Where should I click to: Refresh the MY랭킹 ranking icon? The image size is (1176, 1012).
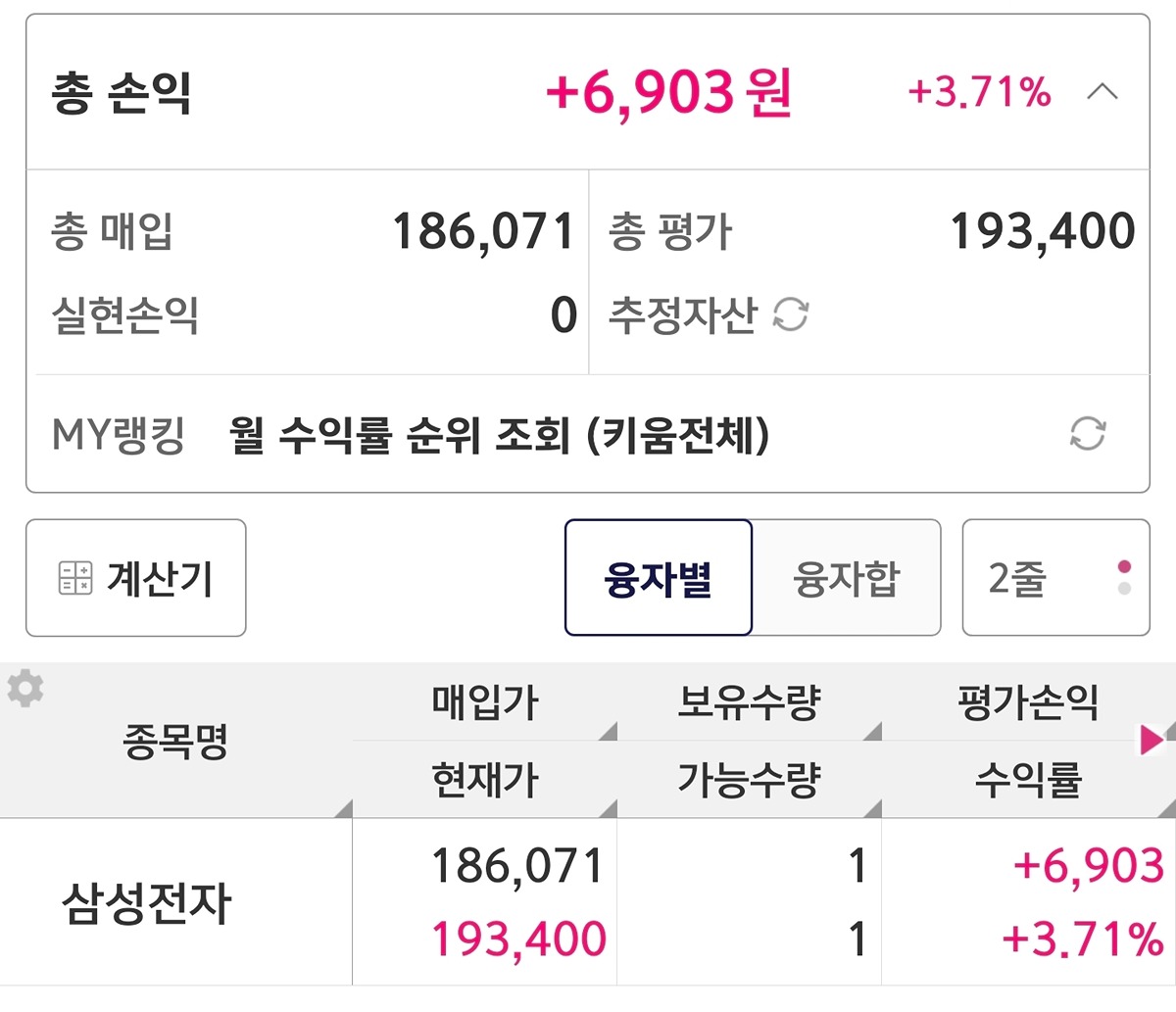[1088, 433]
